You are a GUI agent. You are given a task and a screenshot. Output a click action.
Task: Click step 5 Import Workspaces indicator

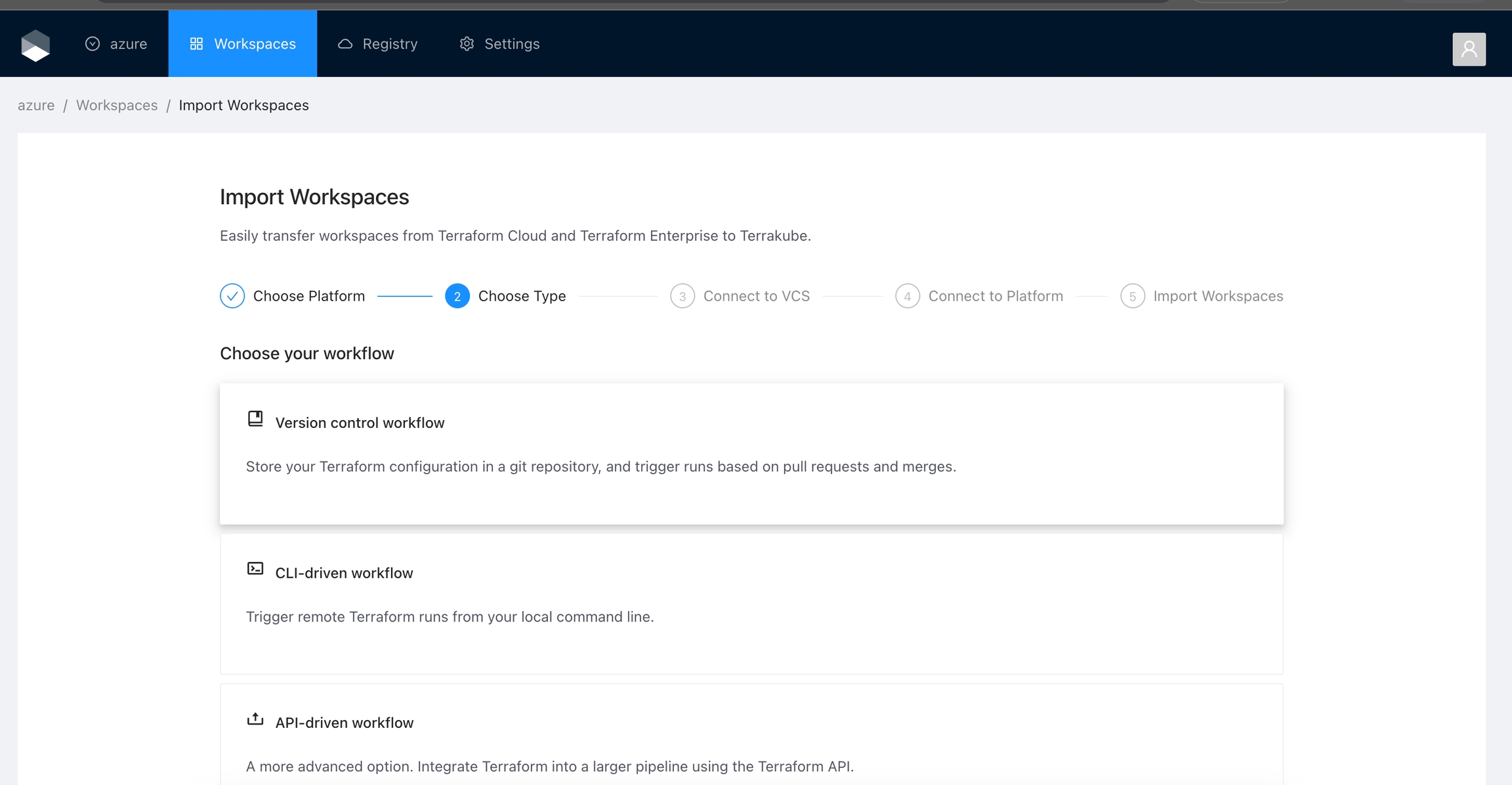pos(1133,296)
